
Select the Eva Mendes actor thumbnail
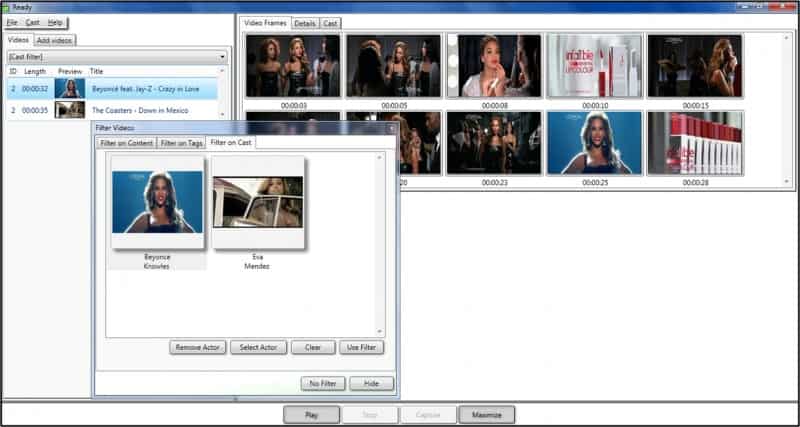258,202
